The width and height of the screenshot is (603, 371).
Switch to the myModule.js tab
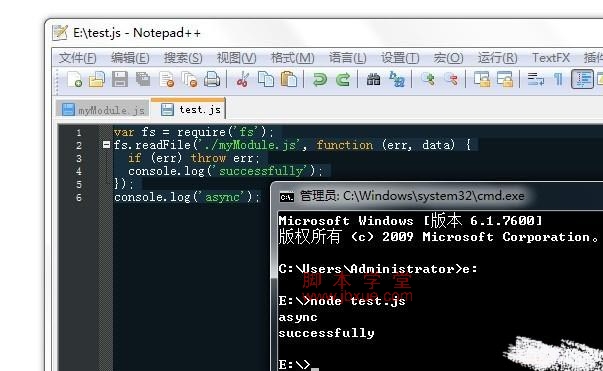click(x=103, y=110)
